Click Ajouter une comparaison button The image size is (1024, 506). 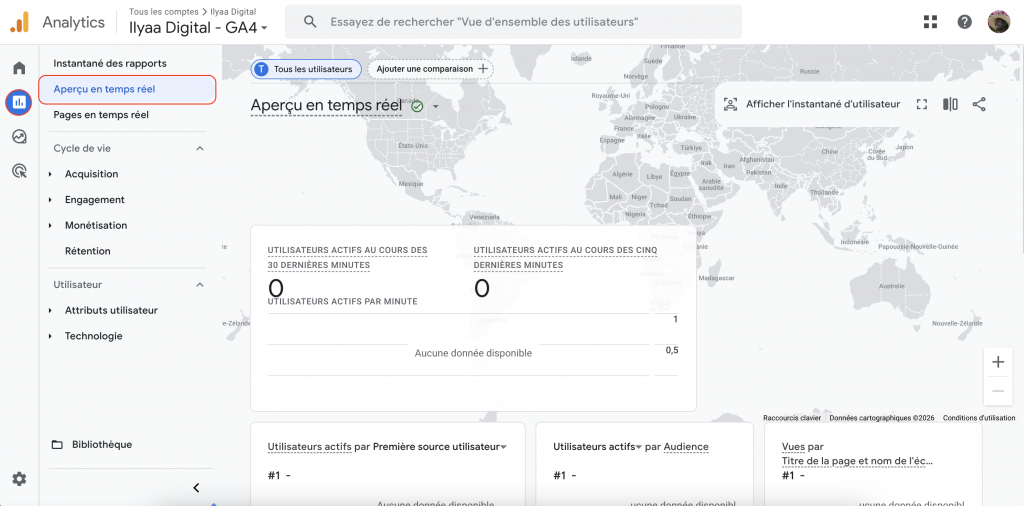coord(430,69)
